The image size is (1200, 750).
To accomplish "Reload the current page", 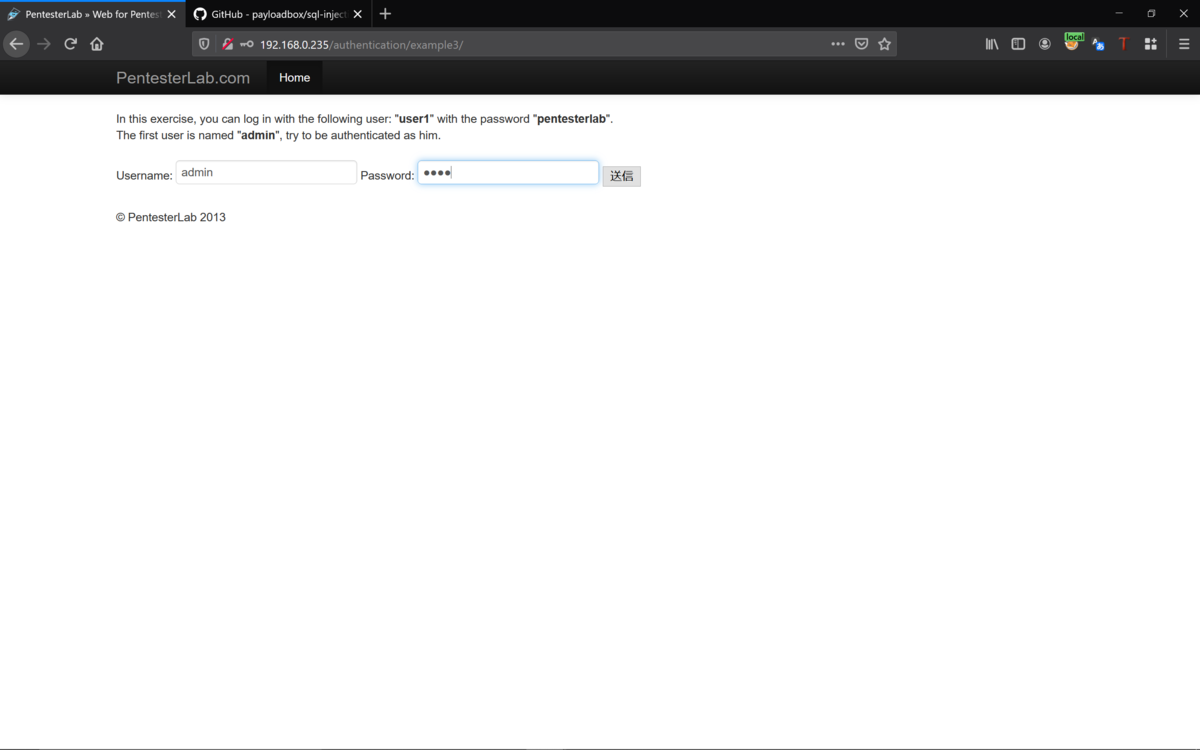I will pyautogui.click(x=70, y=44).
